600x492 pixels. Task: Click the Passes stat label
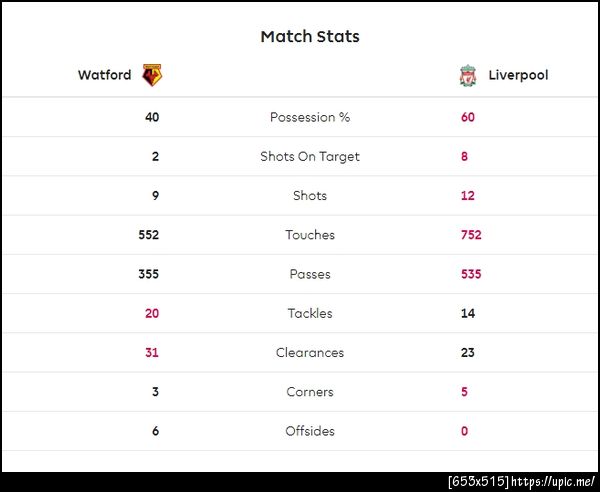point(310,274)
